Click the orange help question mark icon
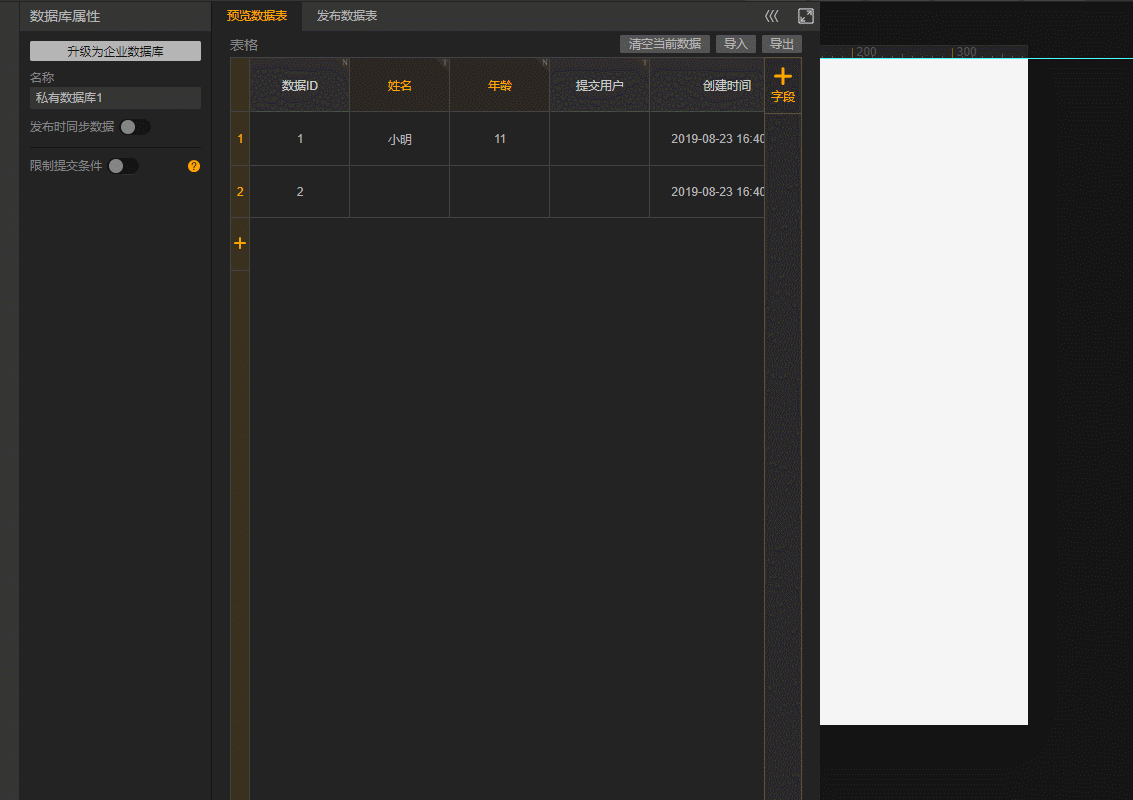Screen dimensions: 1133x800 (194, 166)
